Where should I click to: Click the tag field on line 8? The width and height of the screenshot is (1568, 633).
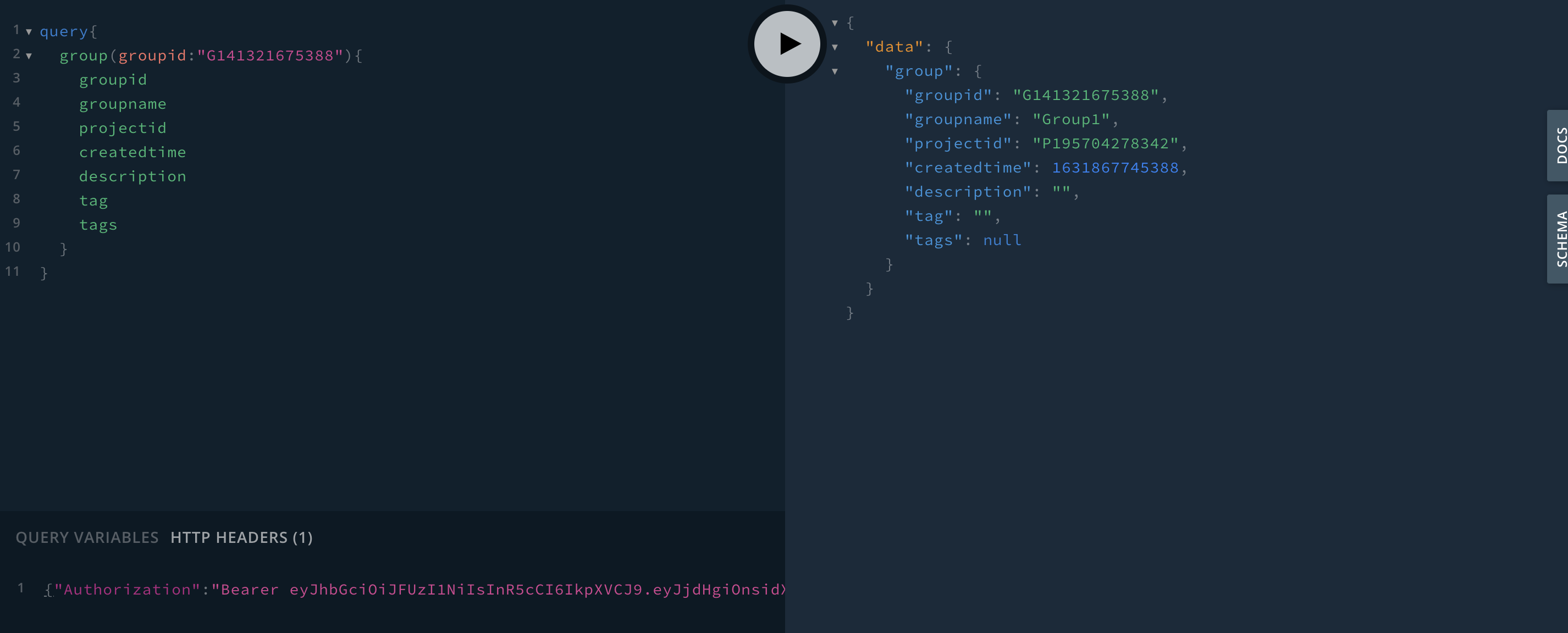[x=93, y=201]
